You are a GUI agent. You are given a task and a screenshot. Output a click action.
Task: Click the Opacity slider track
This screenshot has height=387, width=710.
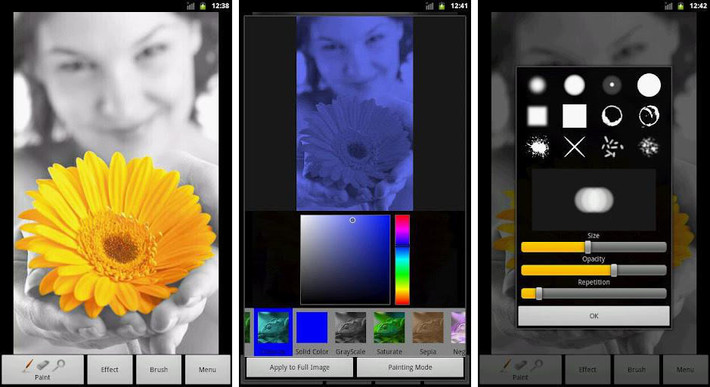pyautogui.click(x=594, y=270)
